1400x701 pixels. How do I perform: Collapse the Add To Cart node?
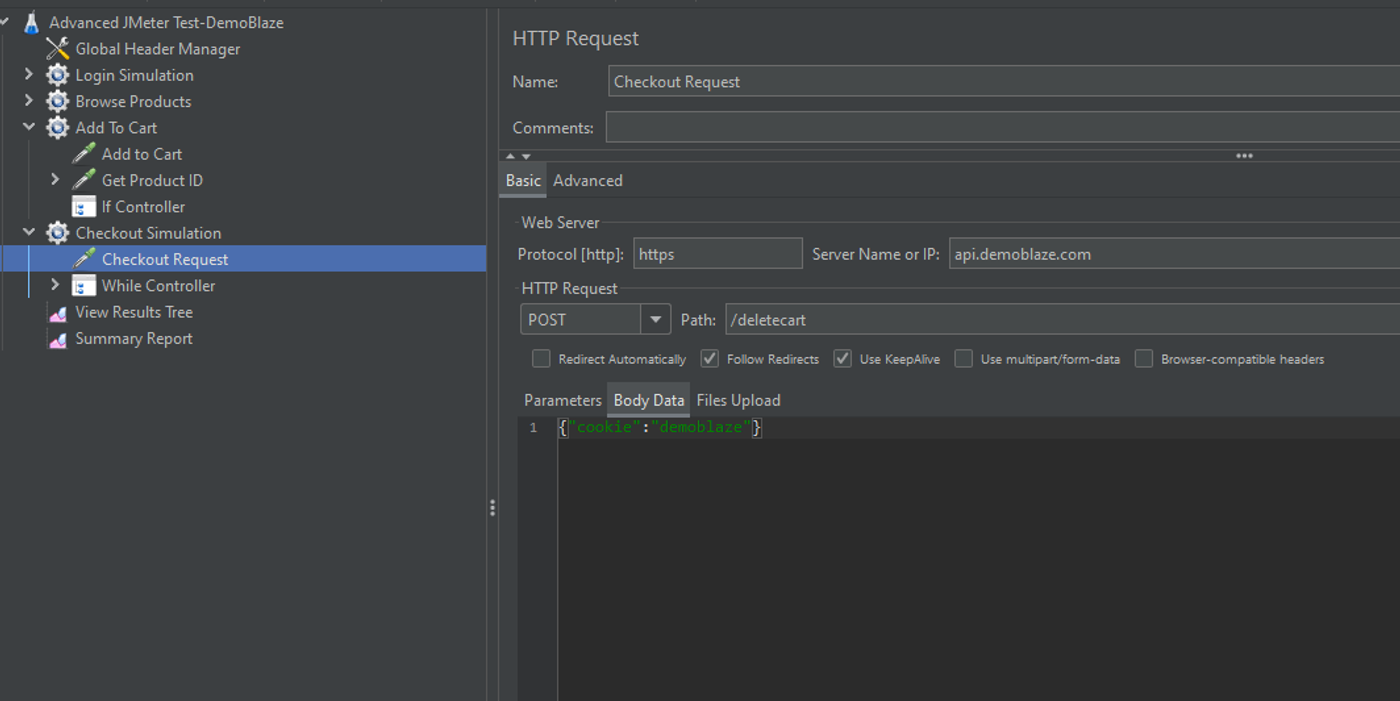[x=28, y=127]
